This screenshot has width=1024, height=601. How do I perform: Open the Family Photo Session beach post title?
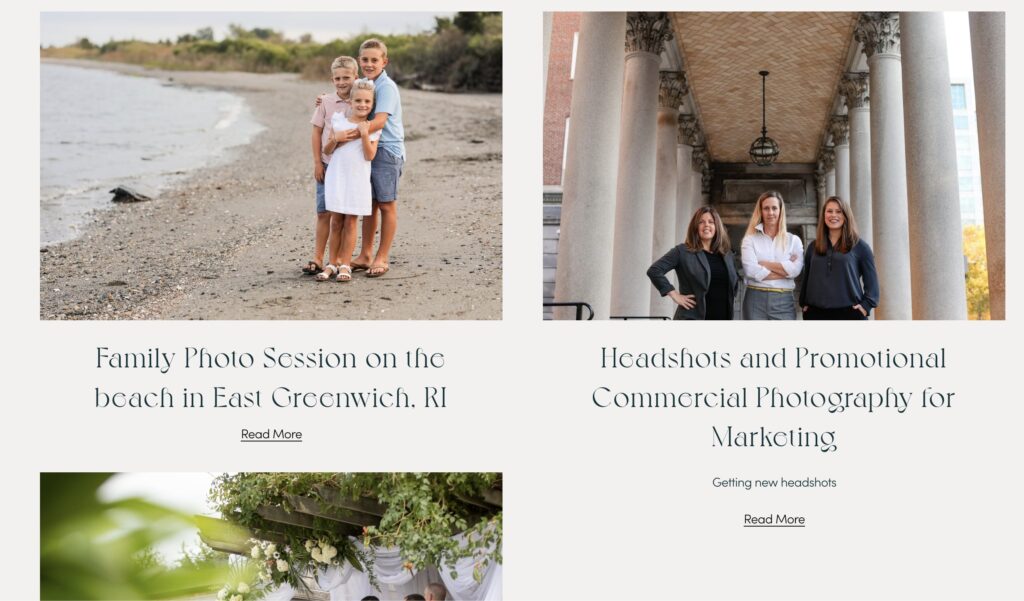[x=270, y=378]
